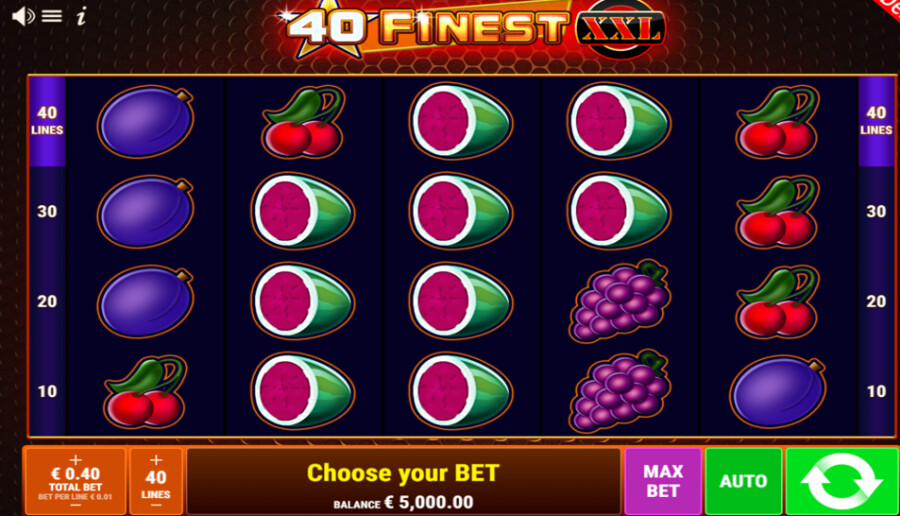Open the hamburger menu
Screen dimensions: 900x516
point(52,16)
